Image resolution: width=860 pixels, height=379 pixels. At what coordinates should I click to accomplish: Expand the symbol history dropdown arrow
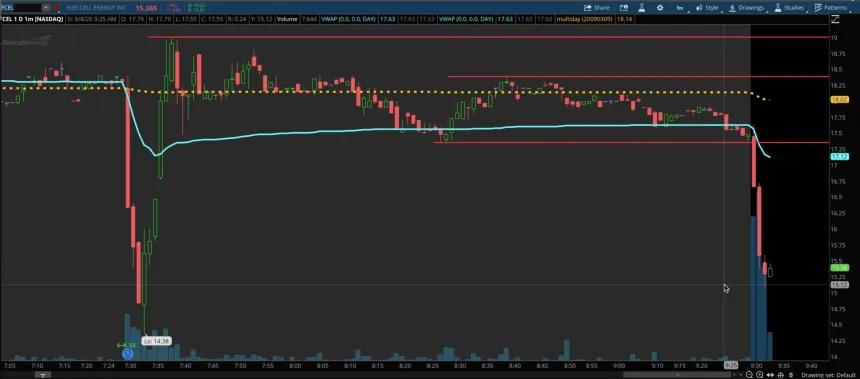click(x=46, y=8)
